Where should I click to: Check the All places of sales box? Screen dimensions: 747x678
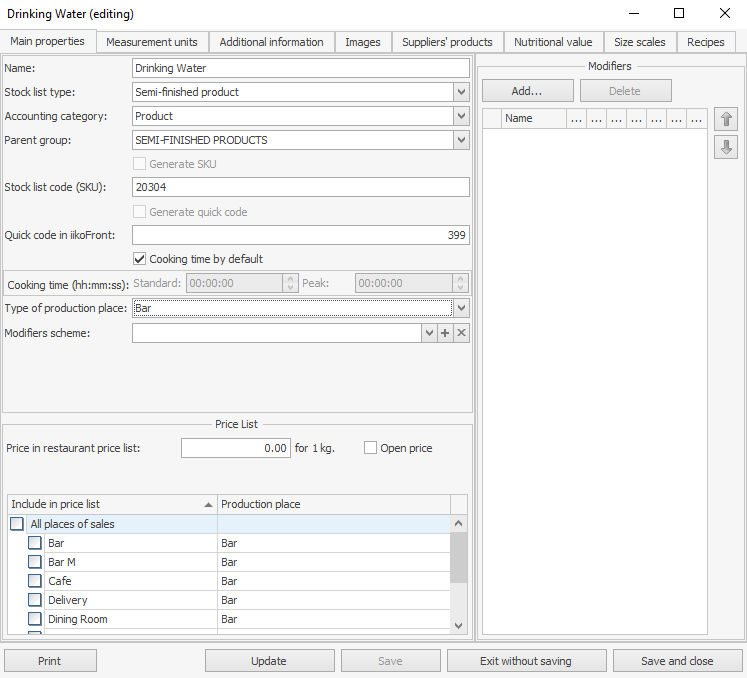[17, 524]
